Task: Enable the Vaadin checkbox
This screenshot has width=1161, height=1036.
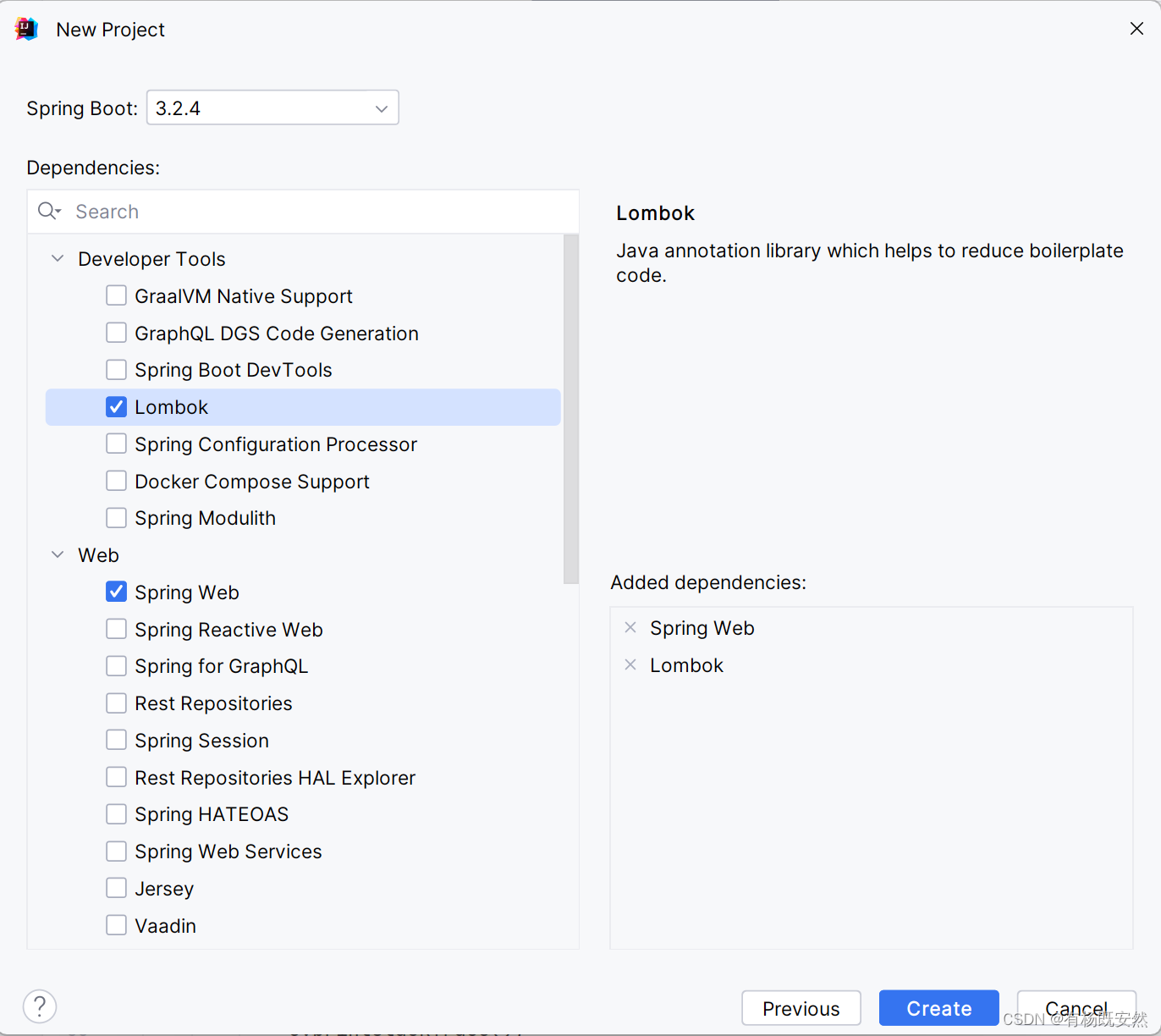Action: [116, 925]
